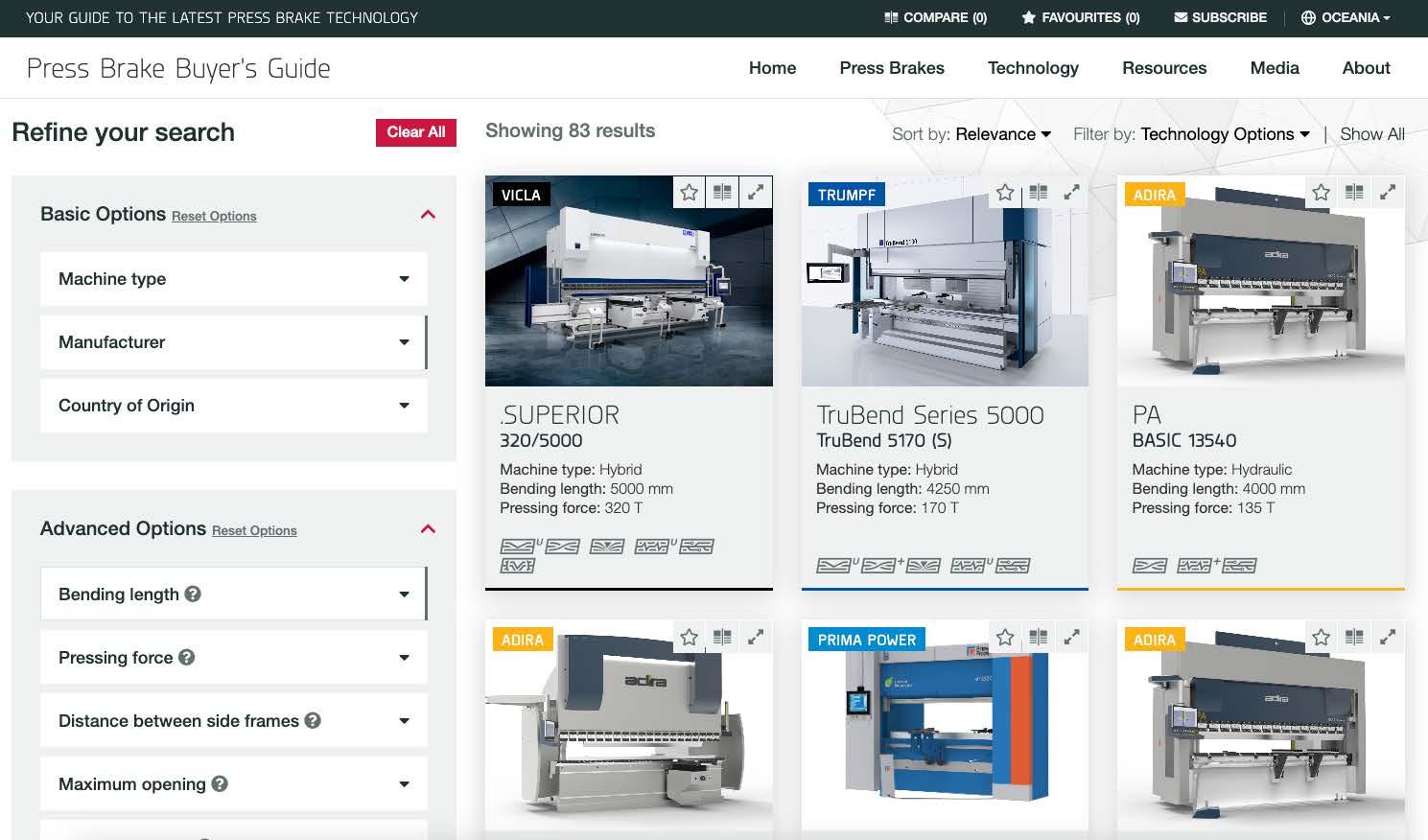Click the Pressing force help icon
Viewport: 1428px width, 840px height.
tap(187, 657)
